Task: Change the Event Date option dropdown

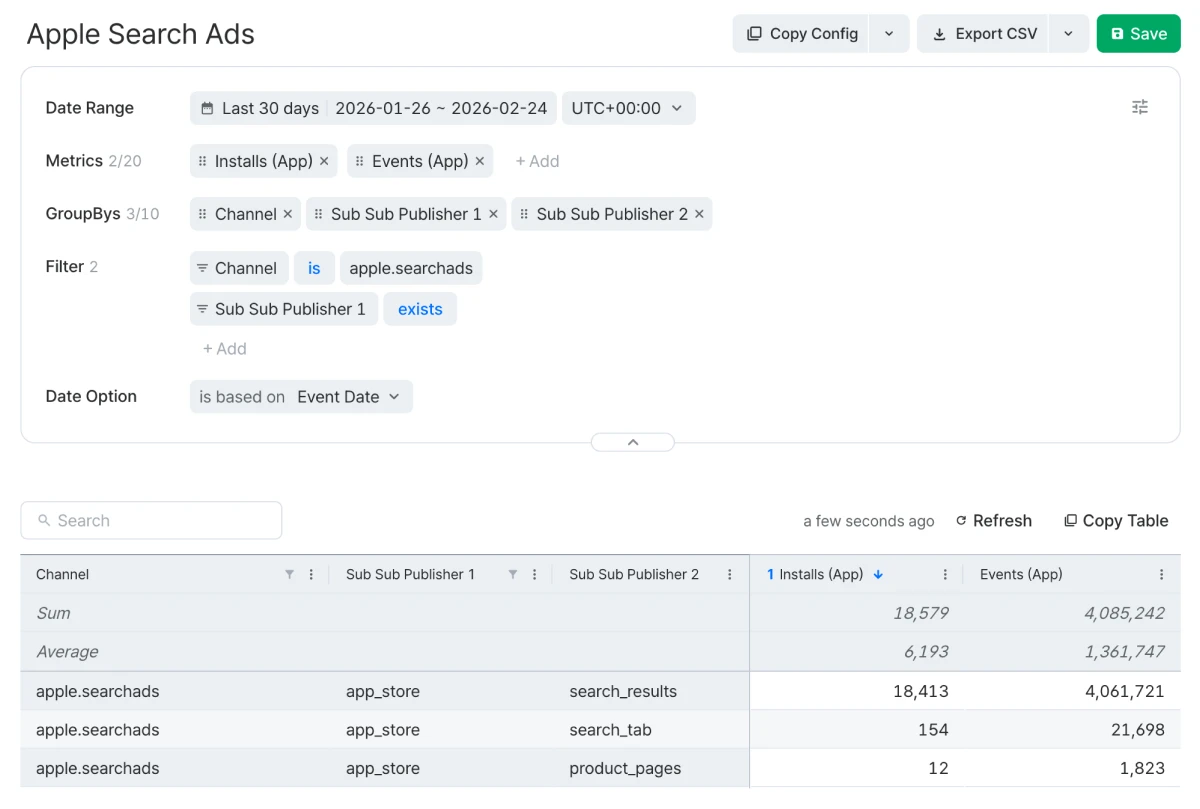Action: [348, 397]
